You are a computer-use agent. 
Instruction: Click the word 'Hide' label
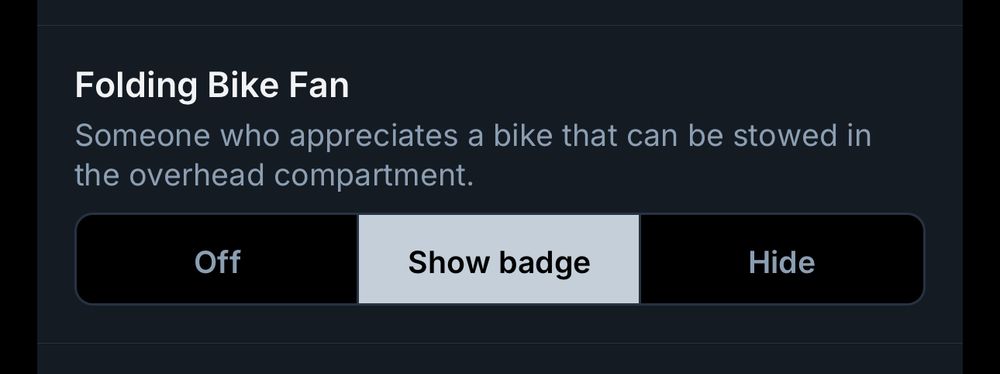(781, 262)
